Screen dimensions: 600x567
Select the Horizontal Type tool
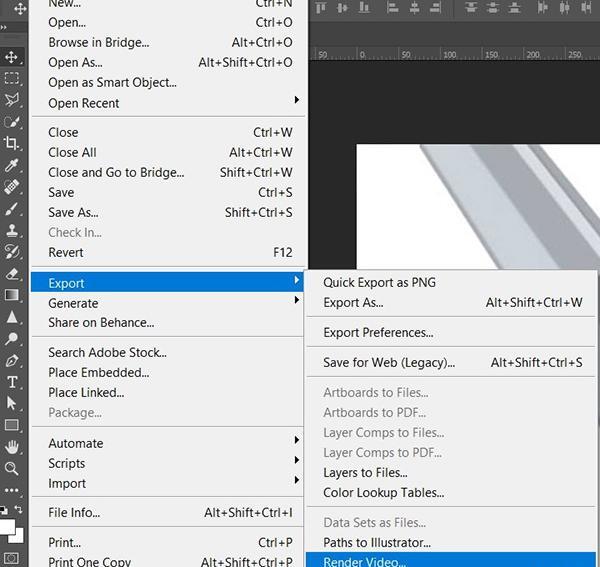click(11, 382)
